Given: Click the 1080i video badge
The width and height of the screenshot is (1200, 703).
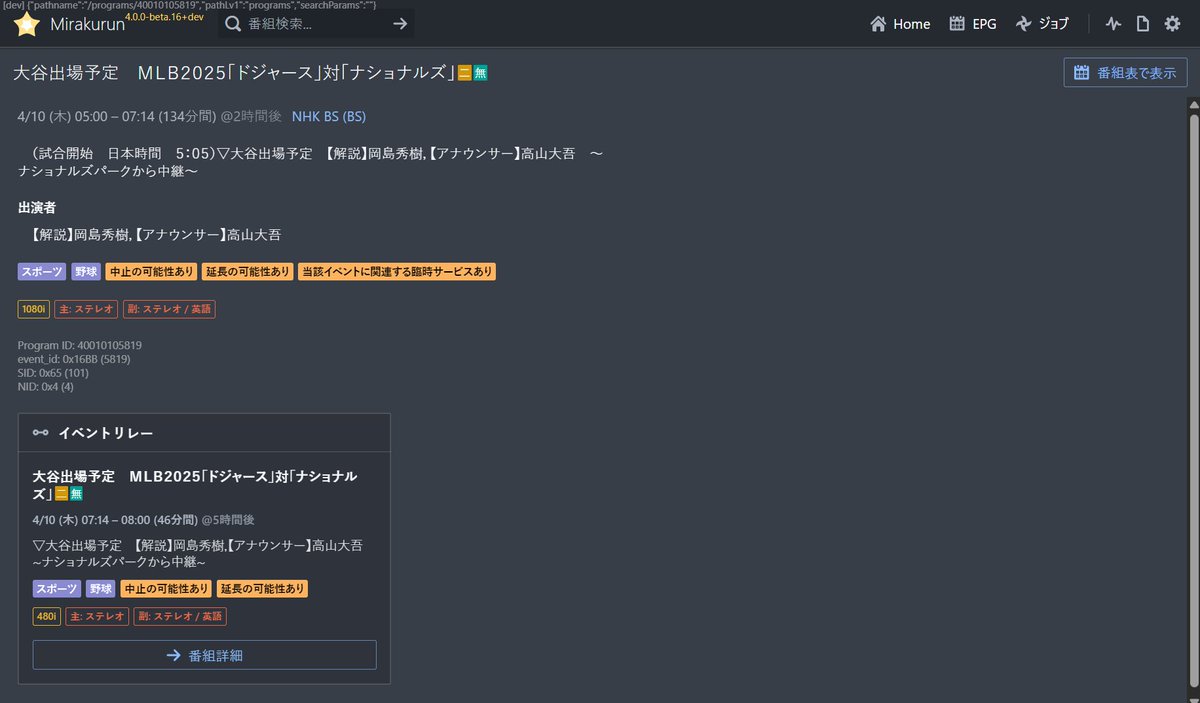Looking at the screenshot, I should click(x=34, y=310).
